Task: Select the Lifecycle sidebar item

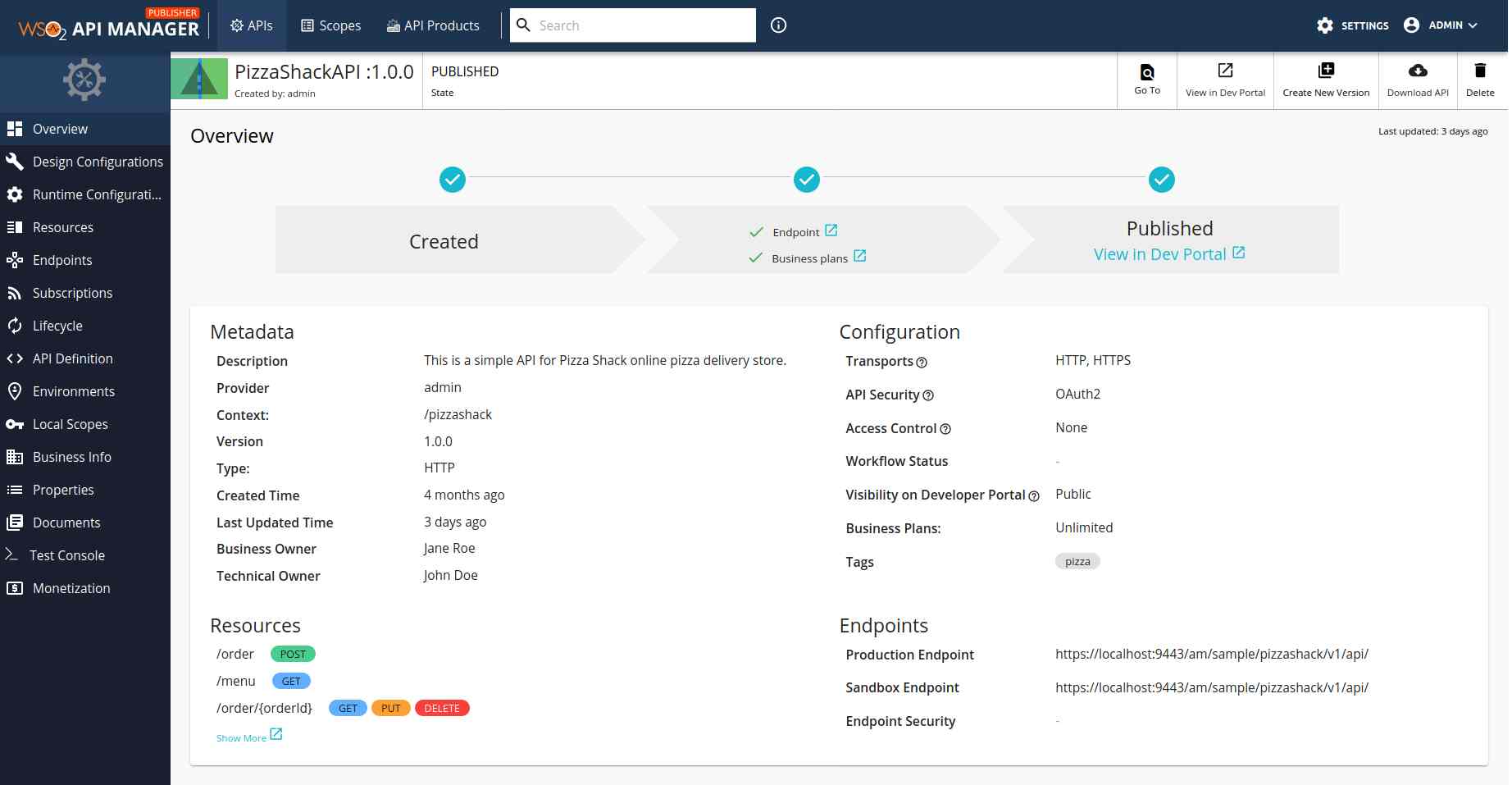Action: [85, 326]
